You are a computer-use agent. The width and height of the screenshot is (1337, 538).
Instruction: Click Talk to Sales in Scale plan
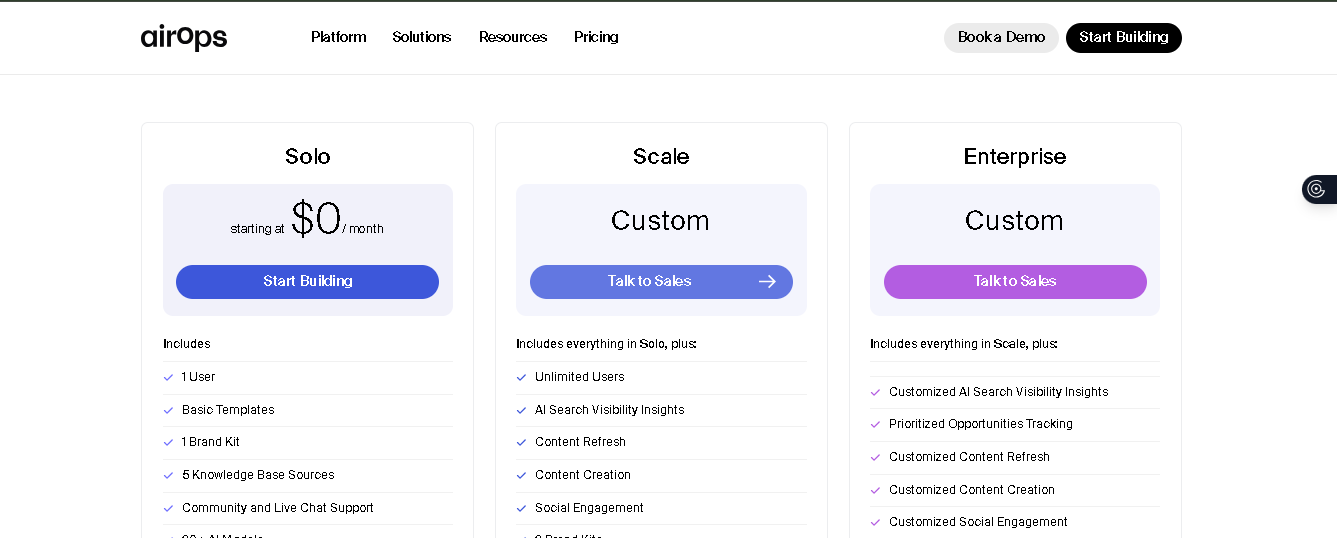661,282
